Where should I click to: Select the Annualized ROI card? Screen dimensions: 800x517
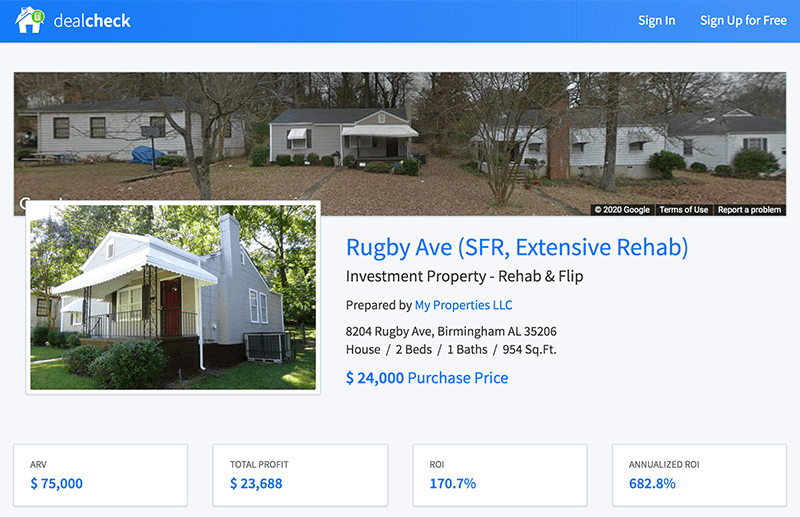(x=699, y=475)
